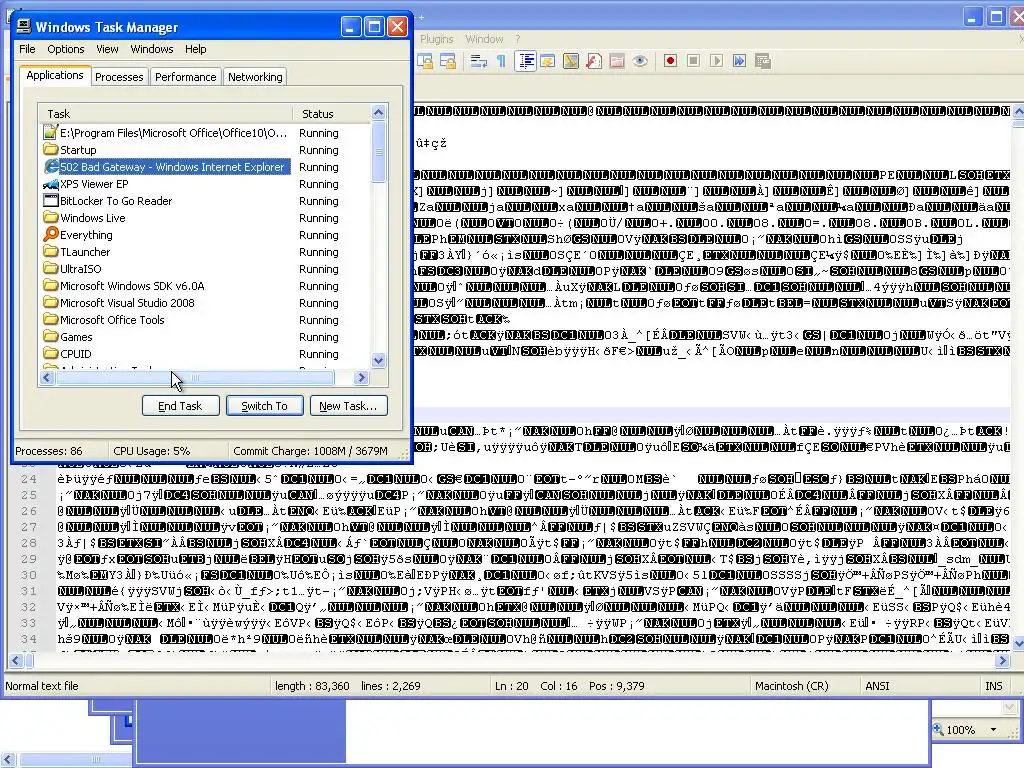Start macro recording with red record icon
The image size is (1024, 768).
coord(670,61)
